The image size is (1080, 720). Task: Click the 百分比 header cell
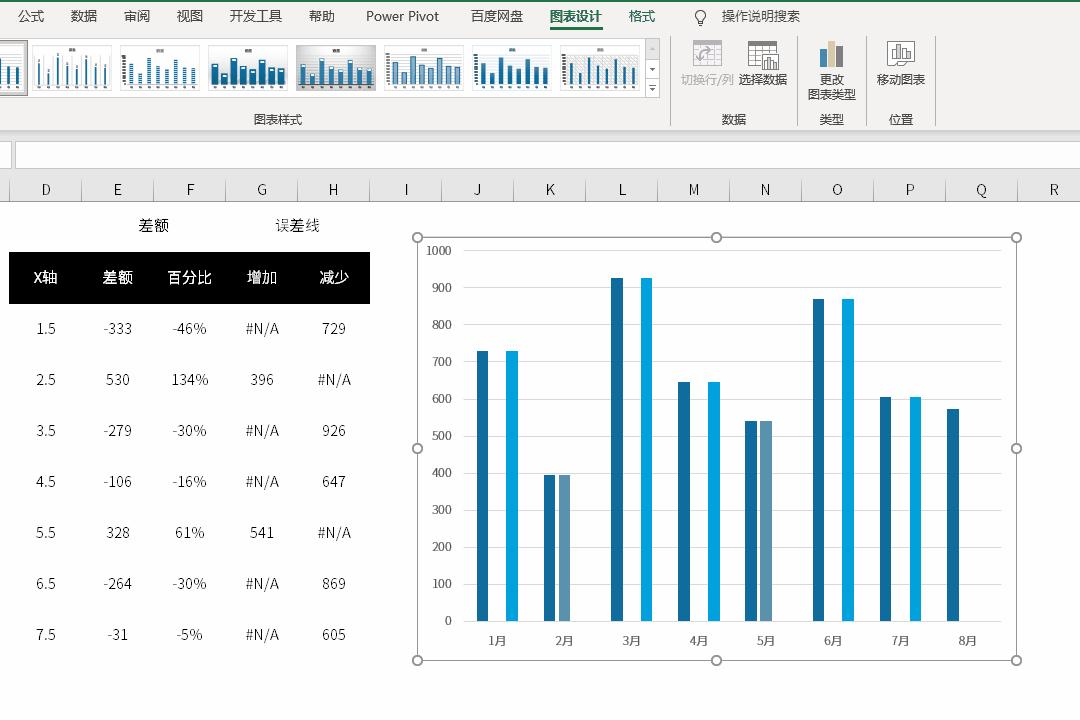[190, 277]
